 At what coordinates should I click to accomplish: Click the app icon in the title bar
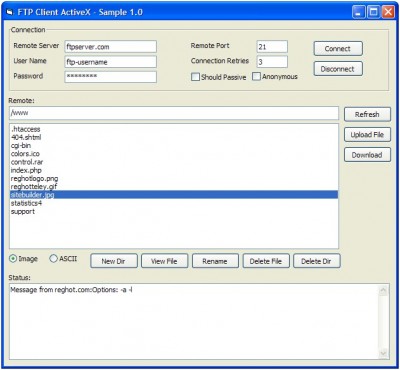10,12
